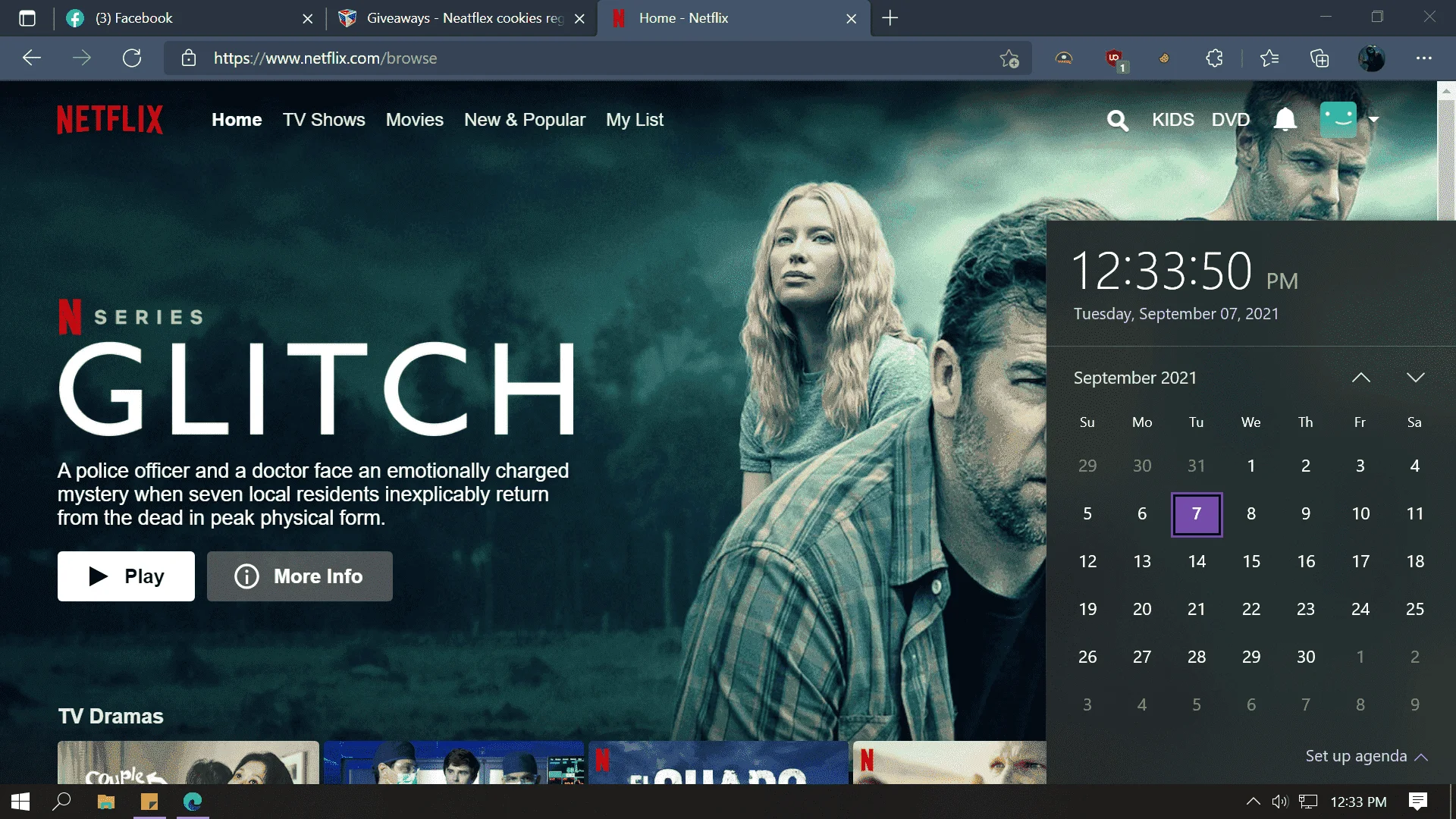Open the Extensions puzzle icon
The image size is (1456, 819).
pos(1214,58)
